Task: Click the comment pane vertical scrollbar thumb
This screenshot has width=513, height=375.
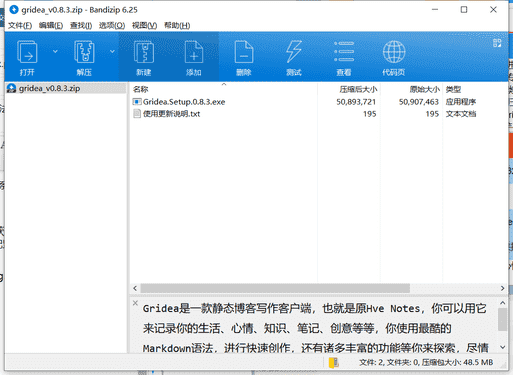Action: click(502, 319)
